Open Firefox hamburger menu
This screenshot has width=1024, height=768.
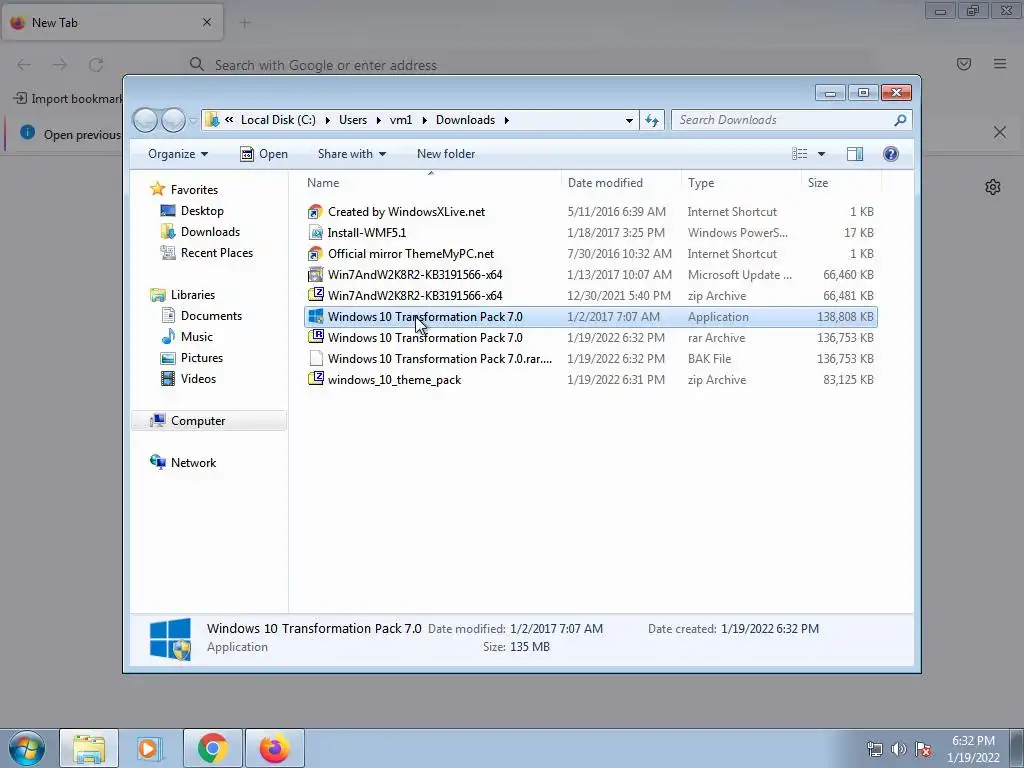[x=999, y=64]
